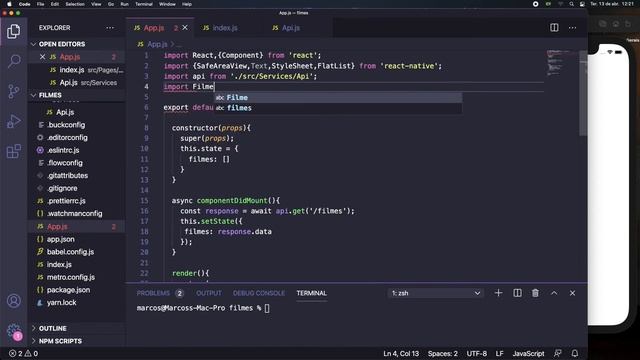640x360 pixels.
Task: Open the Manage gear icon
Action: 13,331
